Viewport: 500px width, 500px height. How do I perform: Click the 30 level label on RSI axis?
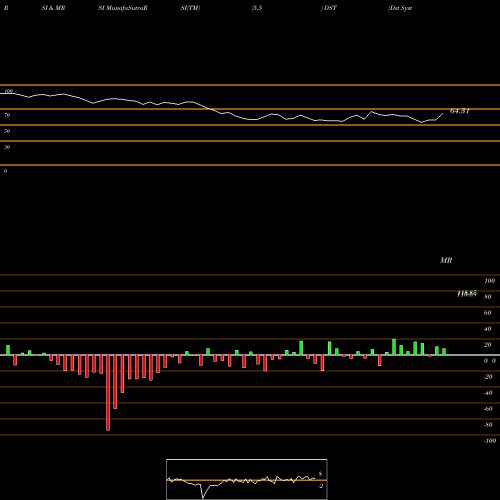click(7, 147)
